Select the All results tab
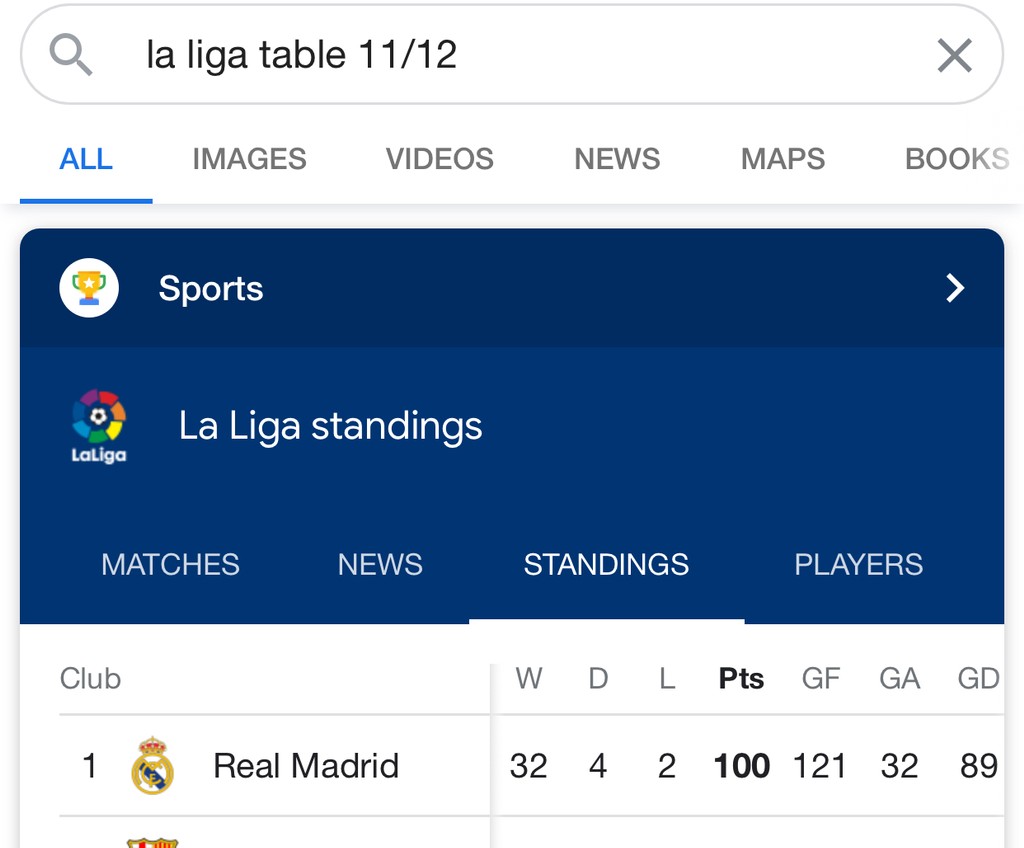 (x=86, y=159)
